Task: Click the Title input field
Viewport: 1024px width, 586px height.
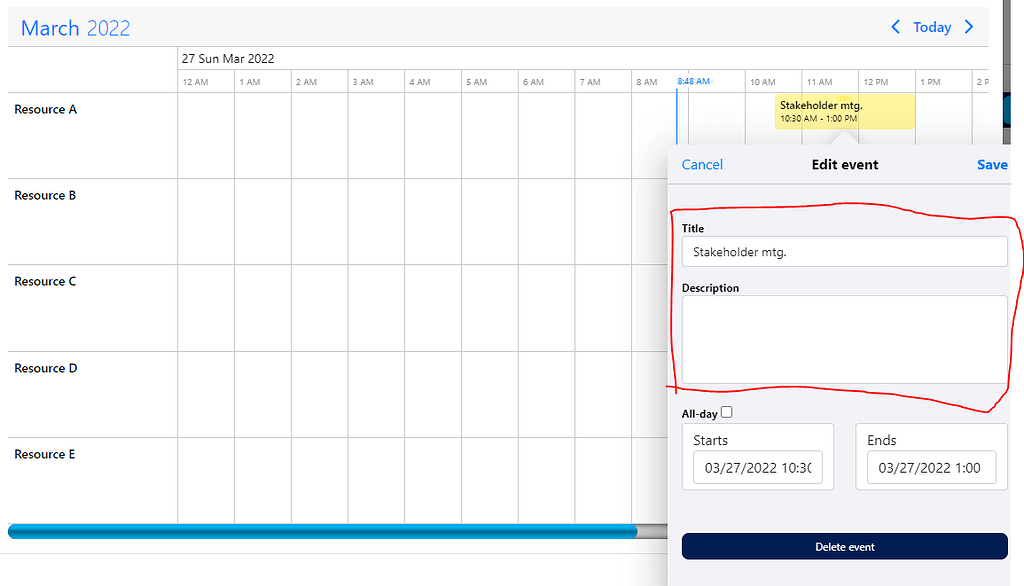Action: point(844,252)
